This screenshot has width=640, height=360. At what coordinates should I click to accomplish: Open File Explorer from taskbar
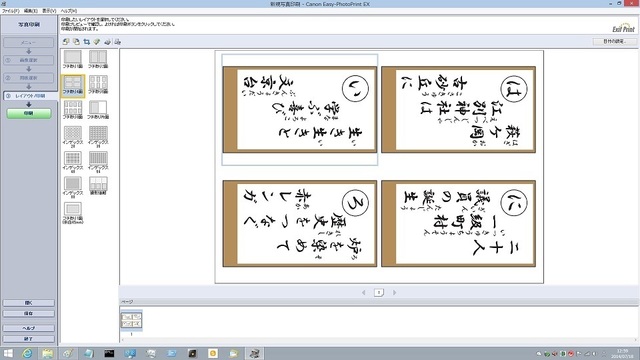[47, 353]
